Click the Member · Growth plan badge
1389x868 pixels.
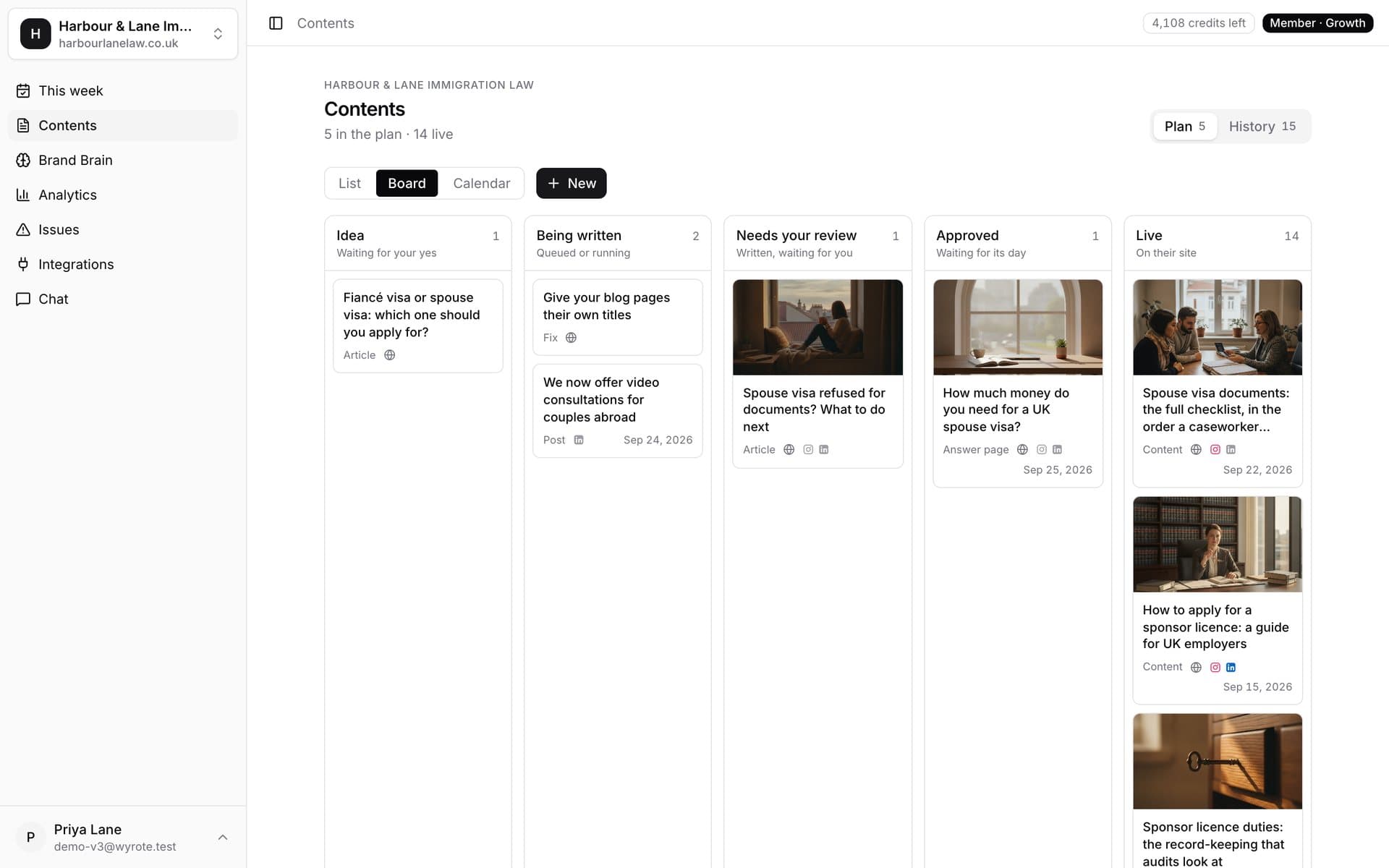click(1317, 23)
